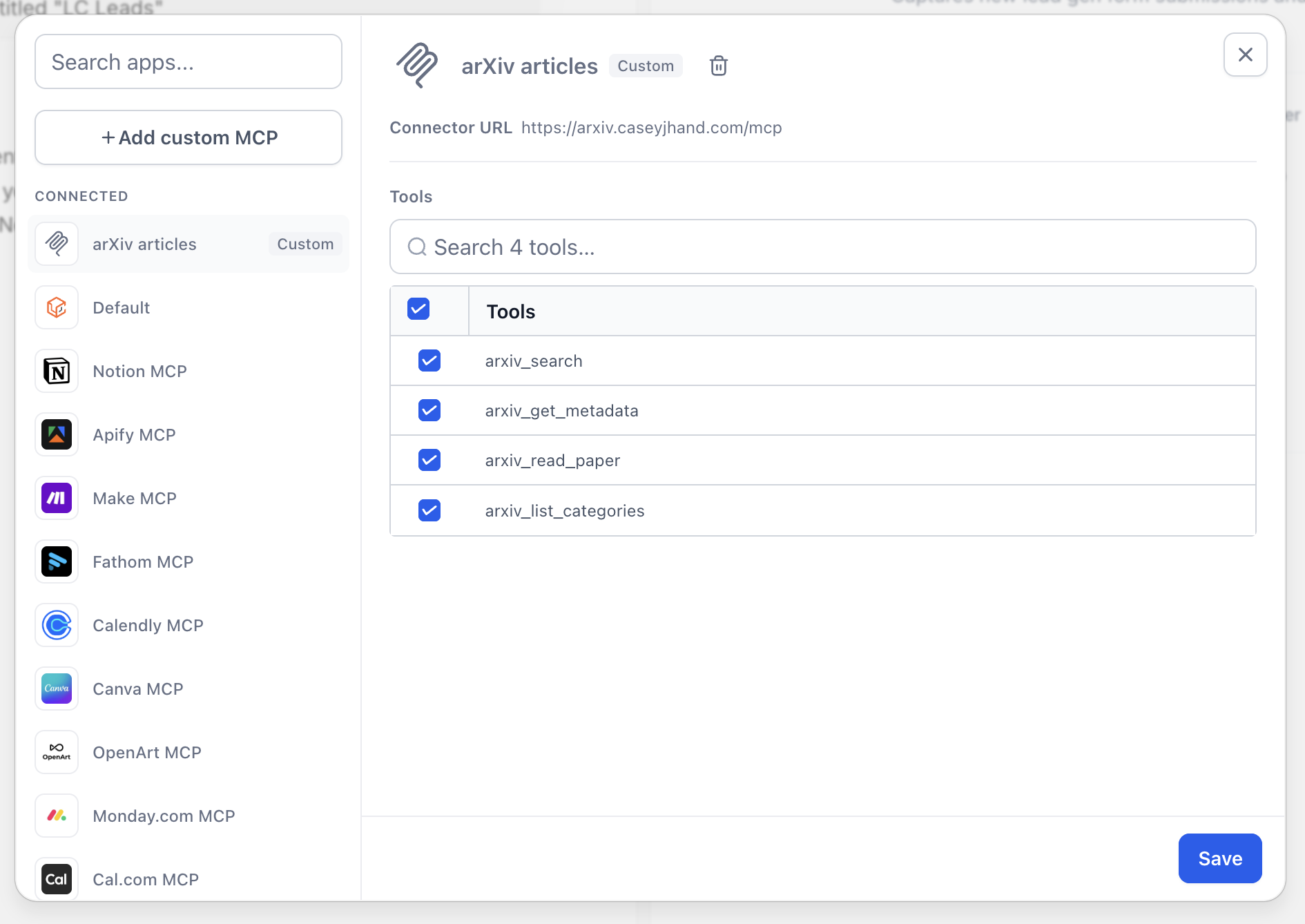The height and width of the screenshot is (924, 1305).
Task: Click the Tools section heading above search
Action: (411, 197)
